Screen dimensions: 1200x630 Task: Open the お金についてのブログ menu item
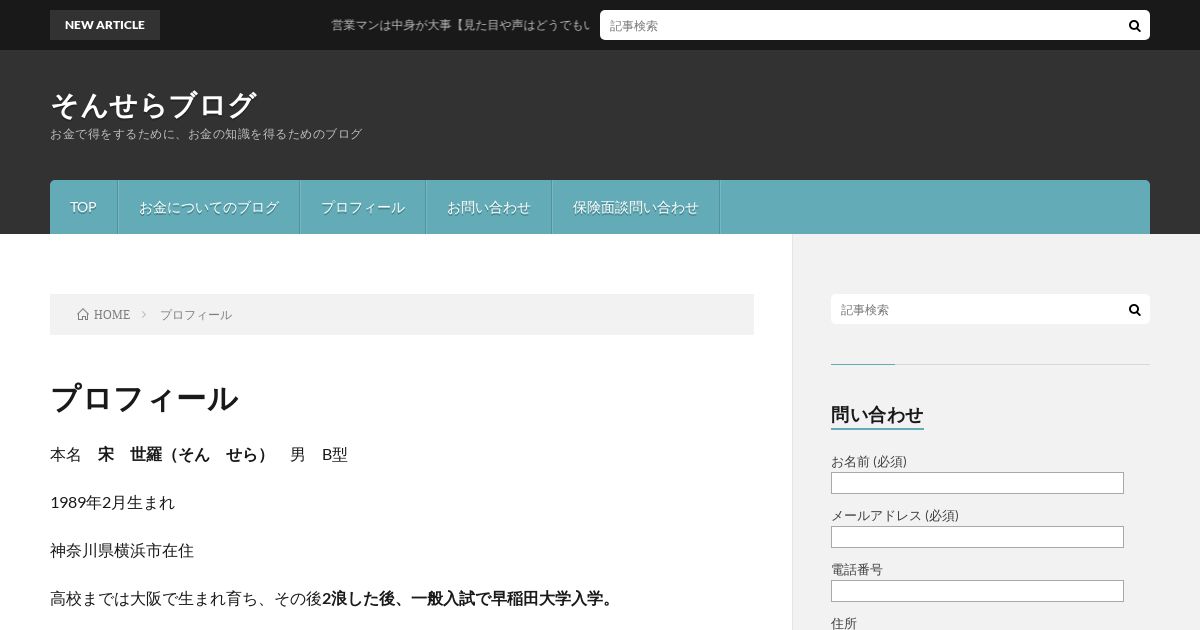click(x=208, y=207)
